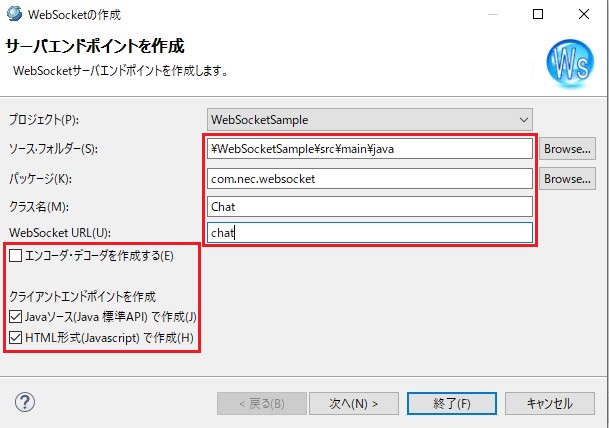This screenshot has width=609, height=428.
Task: Click the パッケージ field with com.nec.websocket
Action: pyautogui.click(x=369, y=178)
